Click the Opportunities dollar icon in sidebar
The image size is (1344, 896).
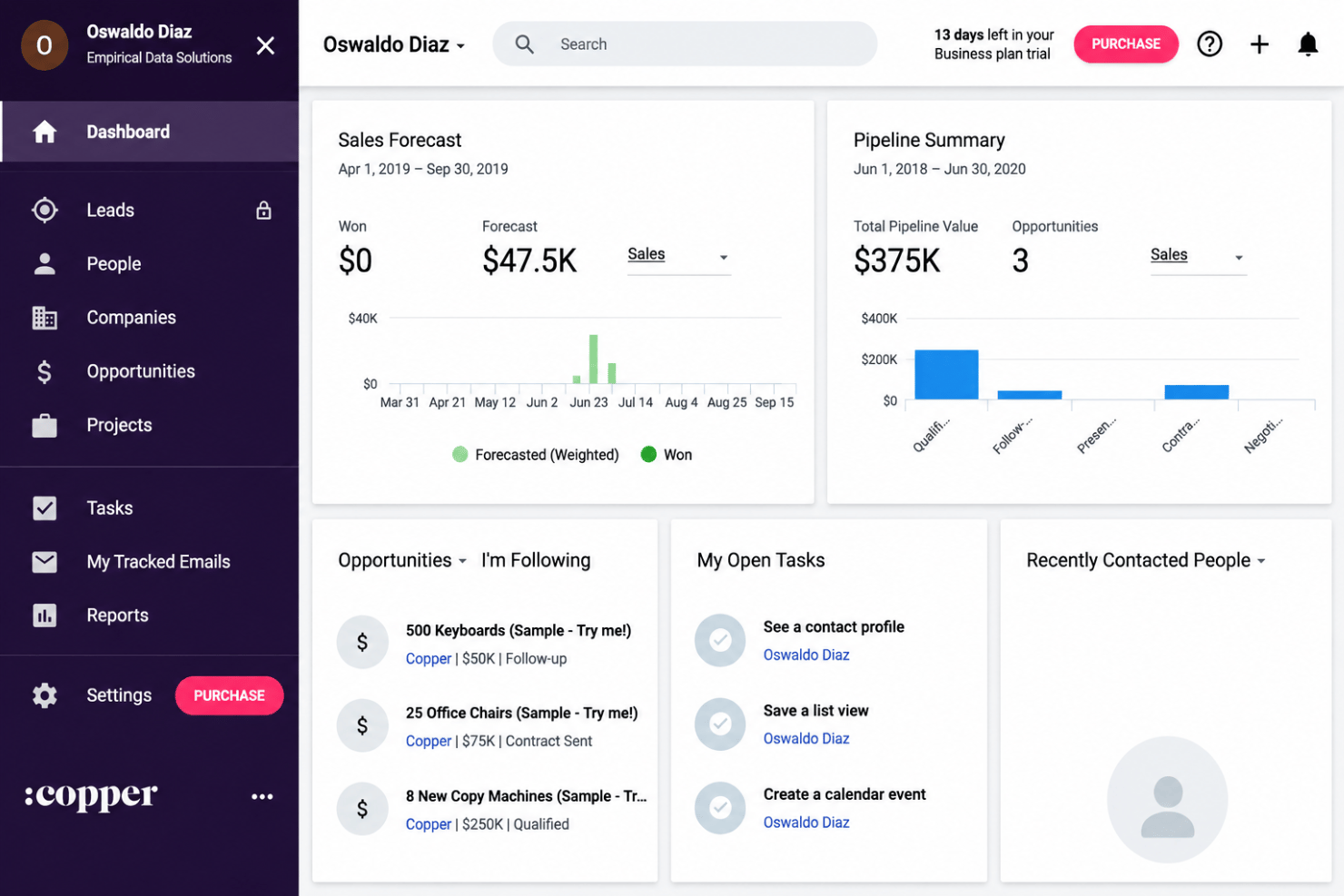[44, 371]
